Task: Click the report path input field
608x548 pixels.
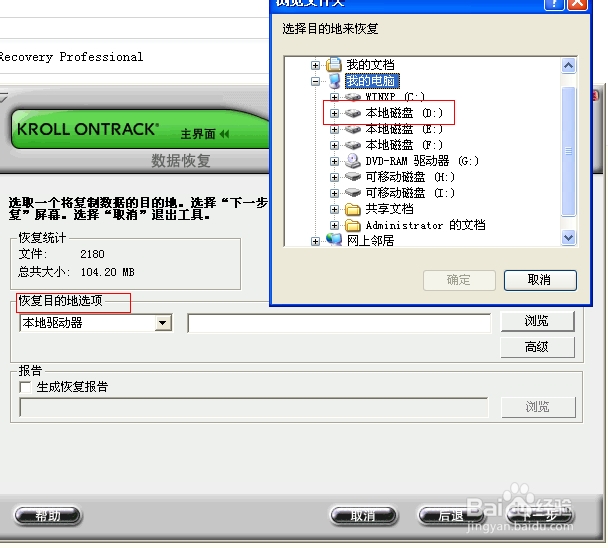Action: point(254,407)
